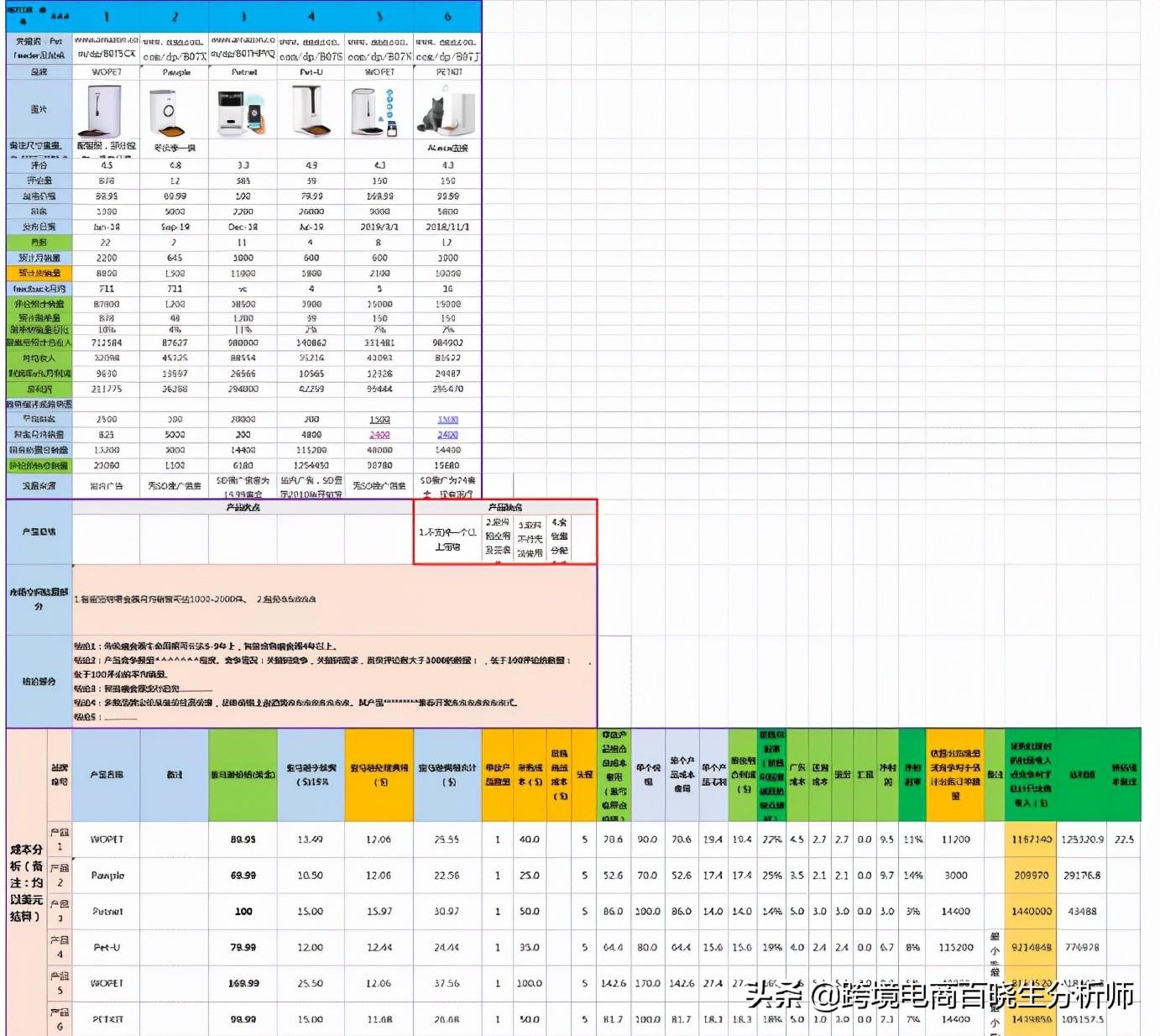
Task: Click the rating cell showing 4.5
Action: [x=107, y=165]
